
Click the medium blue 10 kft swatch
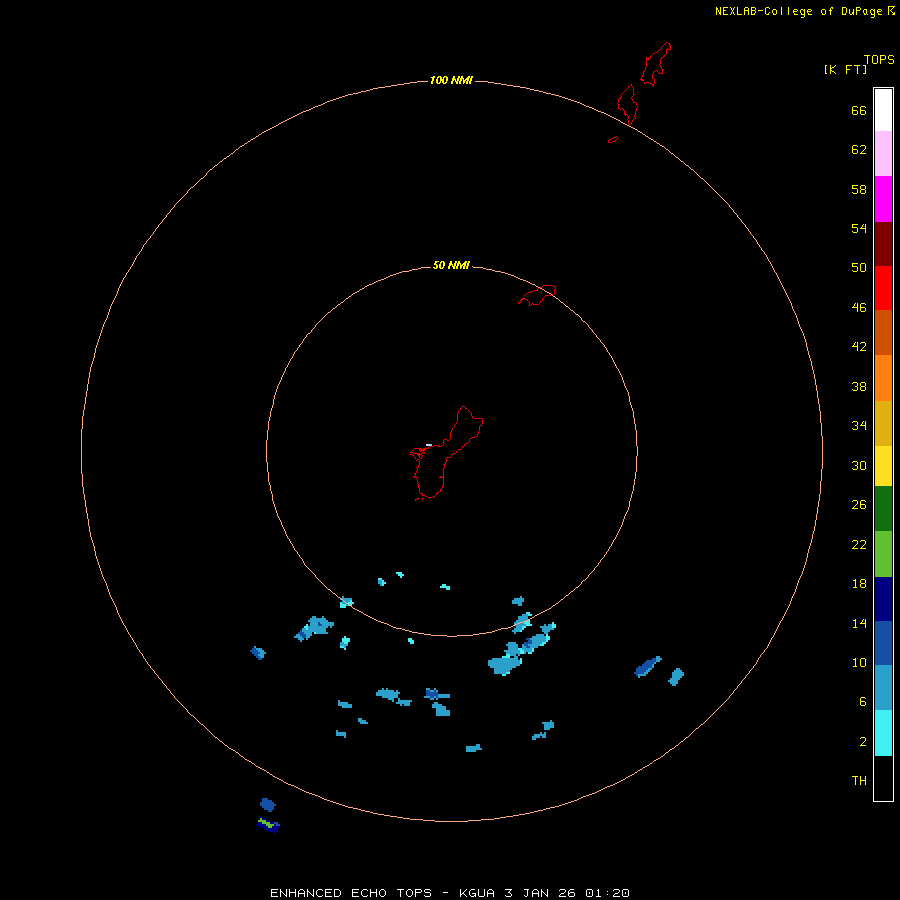[883, 643]
